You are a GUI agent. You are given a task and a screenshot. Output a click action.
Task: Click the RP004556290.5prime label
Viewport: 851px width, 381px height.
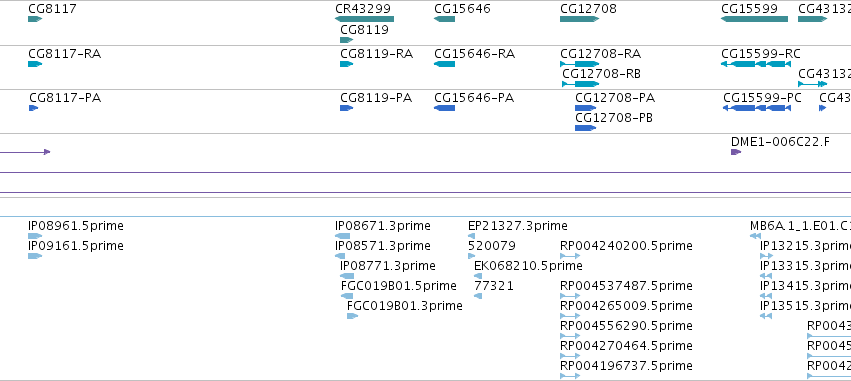(x=626, y=326)
